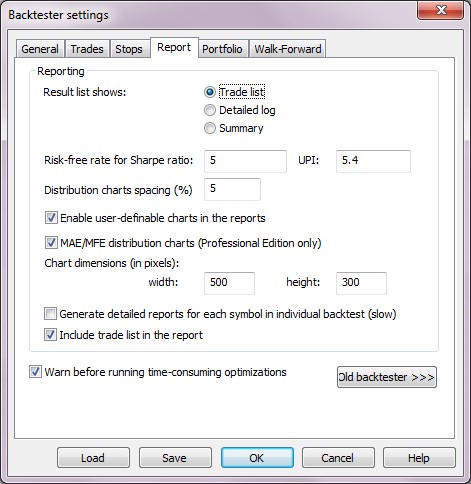Open the Walk-Forward tab
The image size is (471, 484).
click(288, 49)
